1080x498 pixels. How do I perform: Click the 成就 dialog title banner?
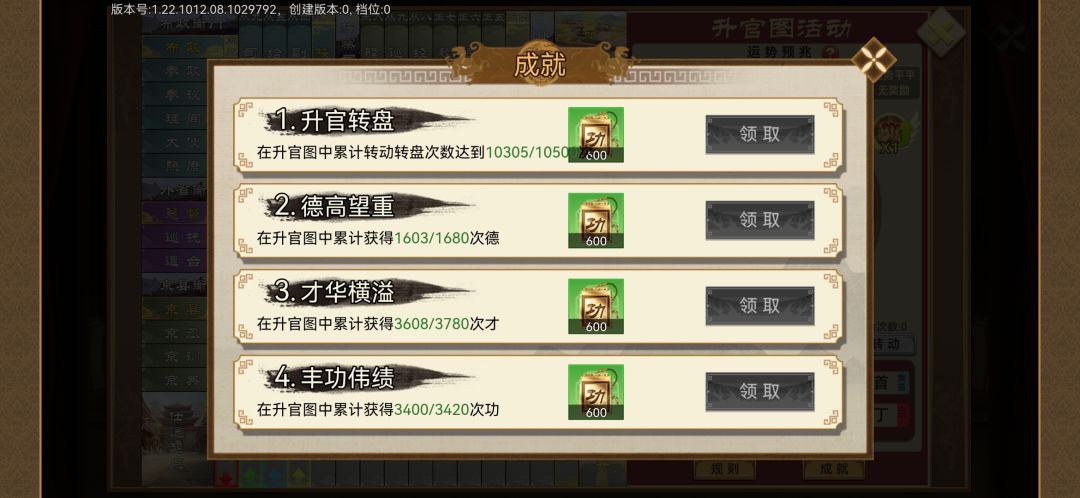[x=540, y=64]
